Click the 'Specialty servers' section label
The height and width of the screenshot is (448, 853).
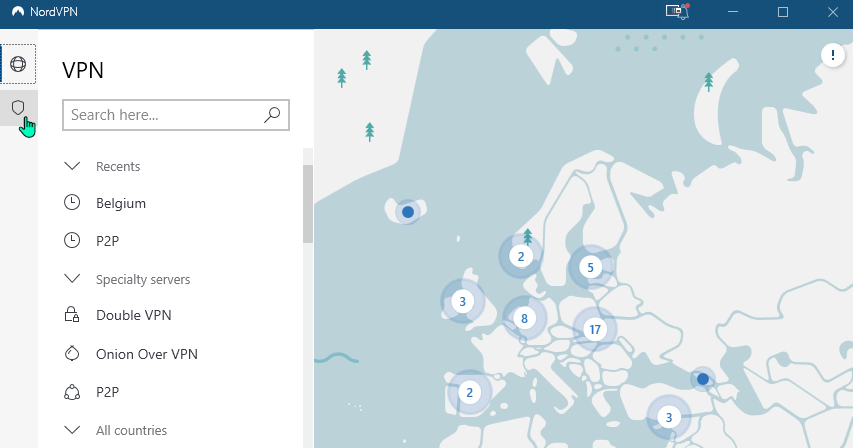click(143, 279)
